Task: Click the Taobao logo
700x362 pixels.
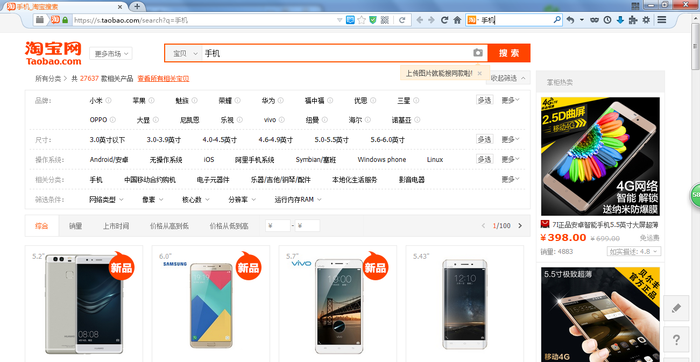Action: pos(53,54)
